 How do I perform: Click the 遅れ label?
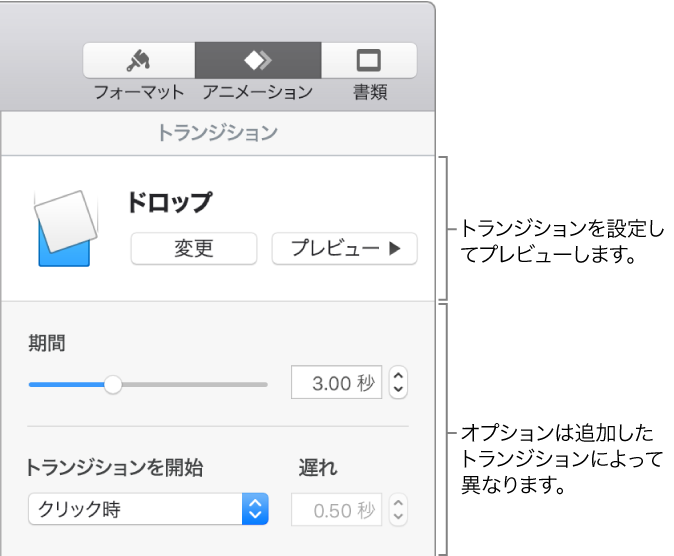click(318, 467)
